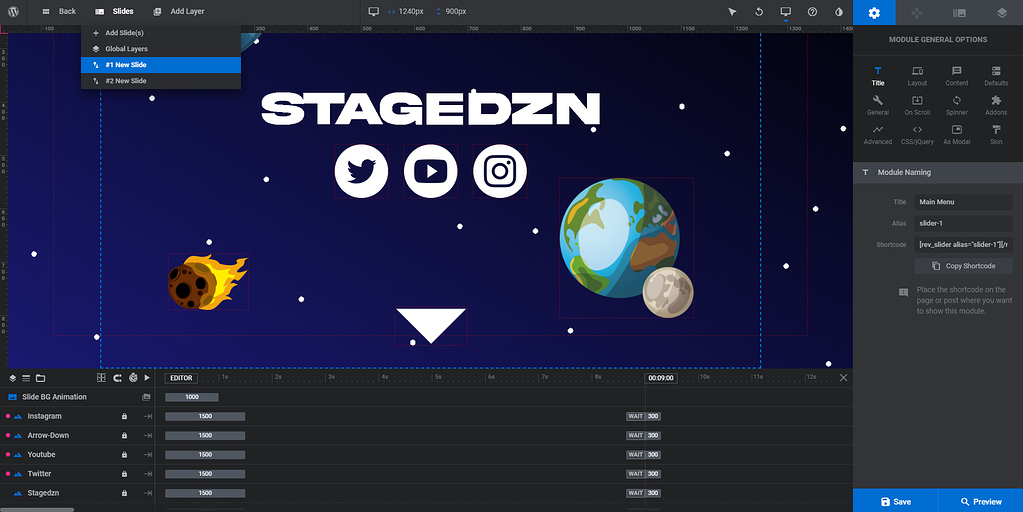Toggle the lock on Stagedzn layer
1023x512 pixels.
click(124, 493)
